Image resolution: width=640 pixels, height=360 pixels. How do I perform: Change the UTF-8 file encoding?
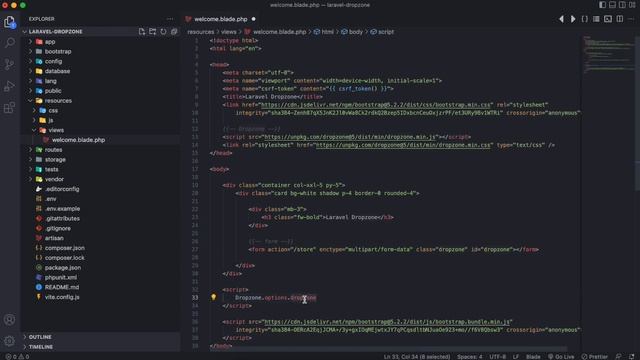pyautogui.click(x=498, y=356)
